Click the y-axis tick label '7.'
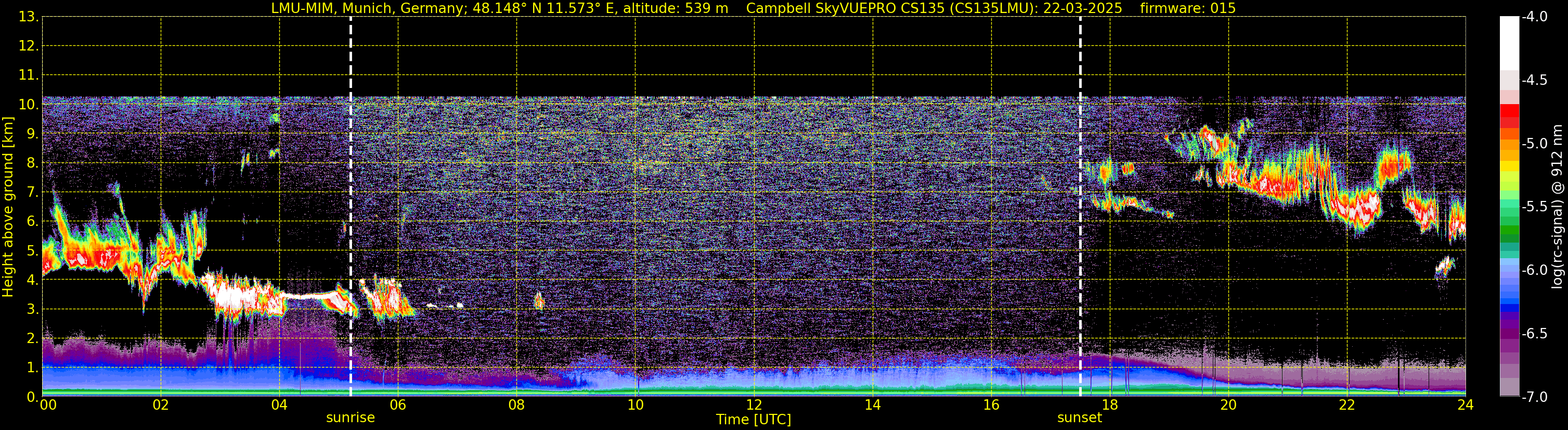Screen dimensions: 1568x430 (33, 193)
